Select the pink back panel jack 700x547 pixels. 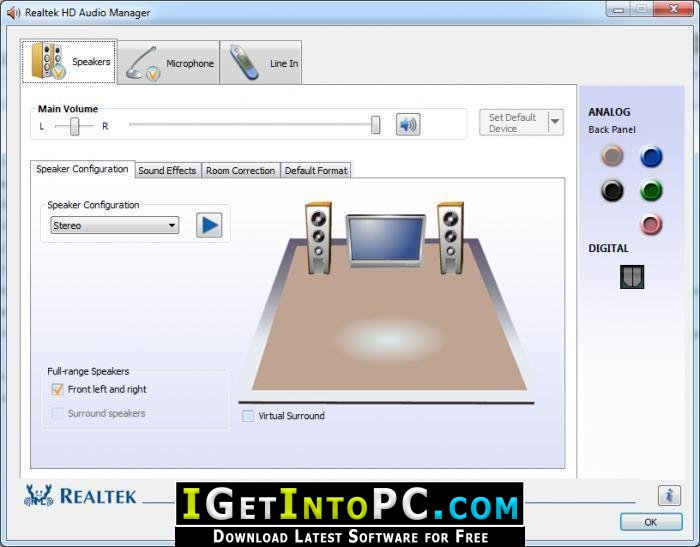(x=651, y=224)
